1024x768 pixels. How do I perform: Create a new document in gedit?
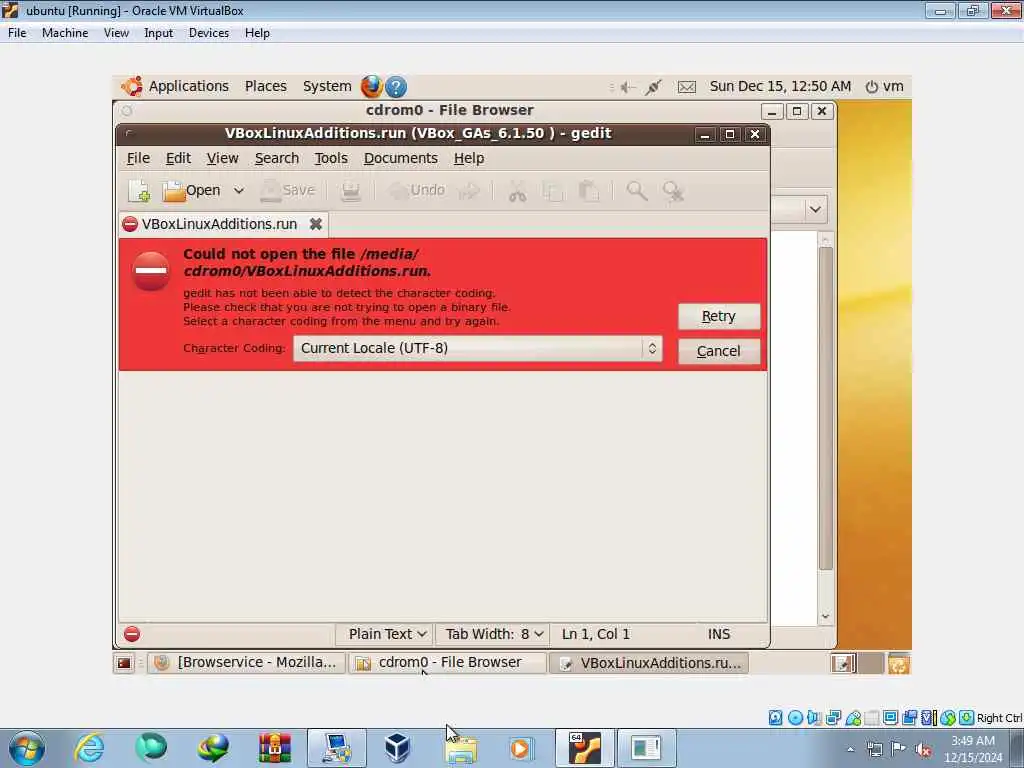pyautogui.click(x=138, y=191)
